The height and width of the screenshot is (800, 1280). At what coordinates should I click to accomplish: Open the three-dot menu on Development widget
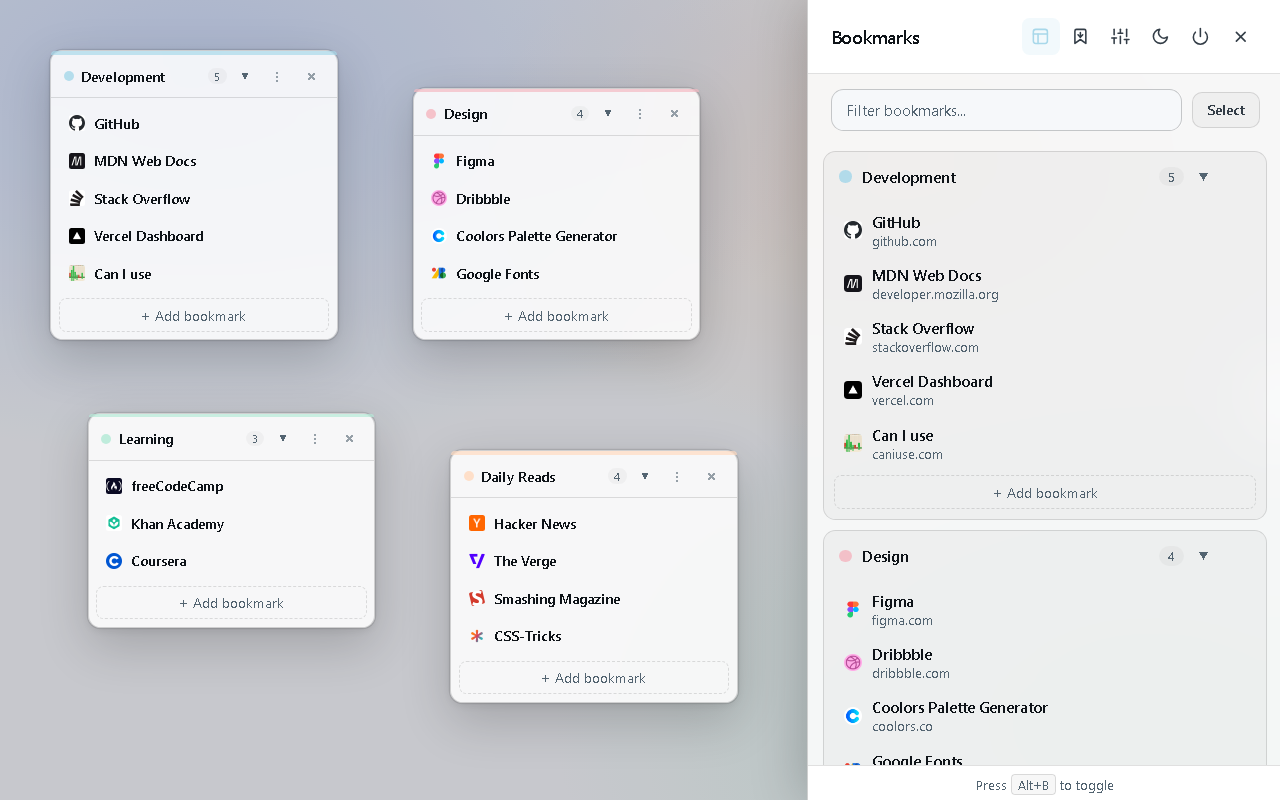[277, 77]
